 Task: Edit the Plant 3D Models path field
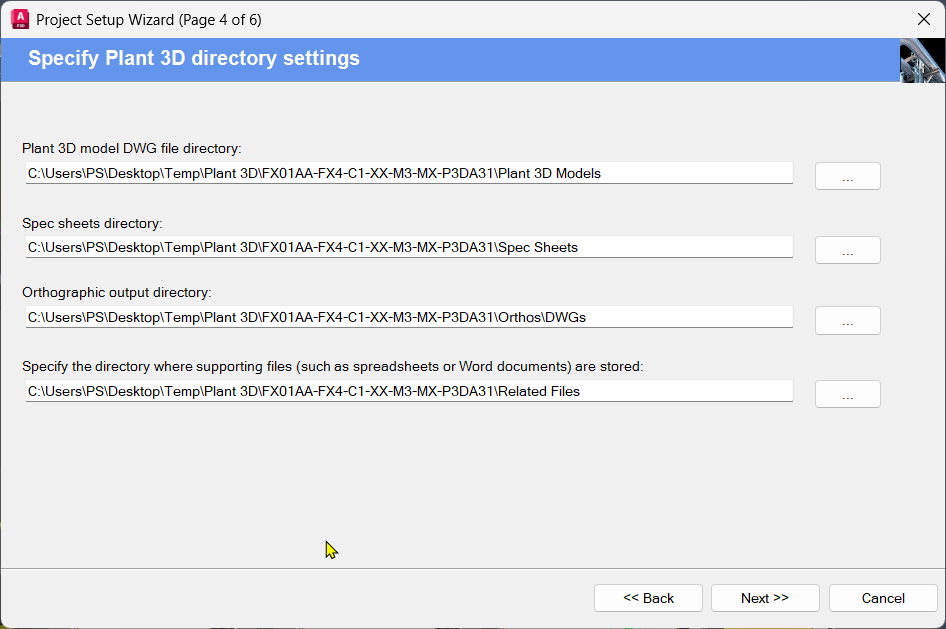(x=409, y=173)
